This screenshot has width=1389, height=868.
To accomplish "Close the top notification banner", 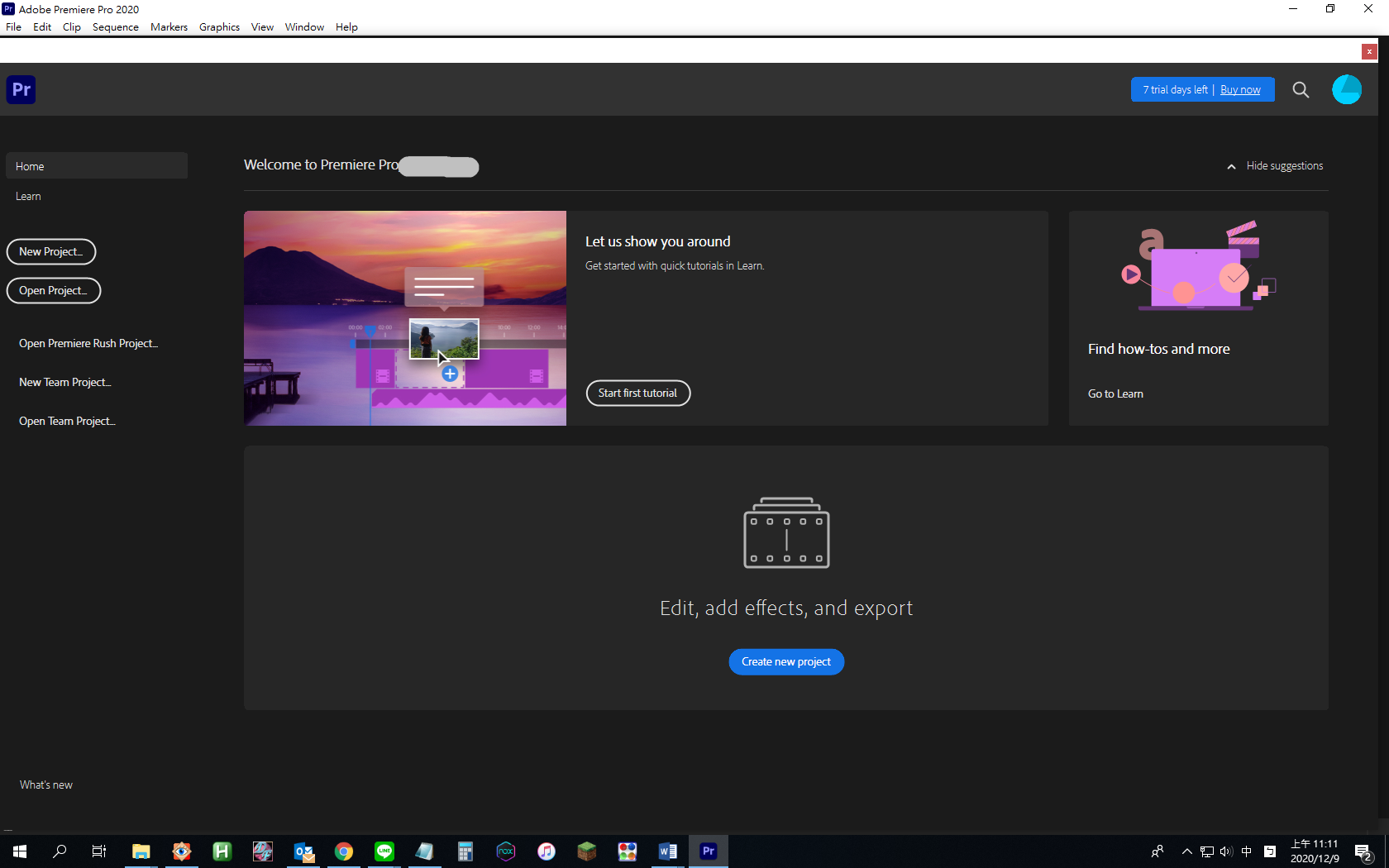I will pos(1369,51).
